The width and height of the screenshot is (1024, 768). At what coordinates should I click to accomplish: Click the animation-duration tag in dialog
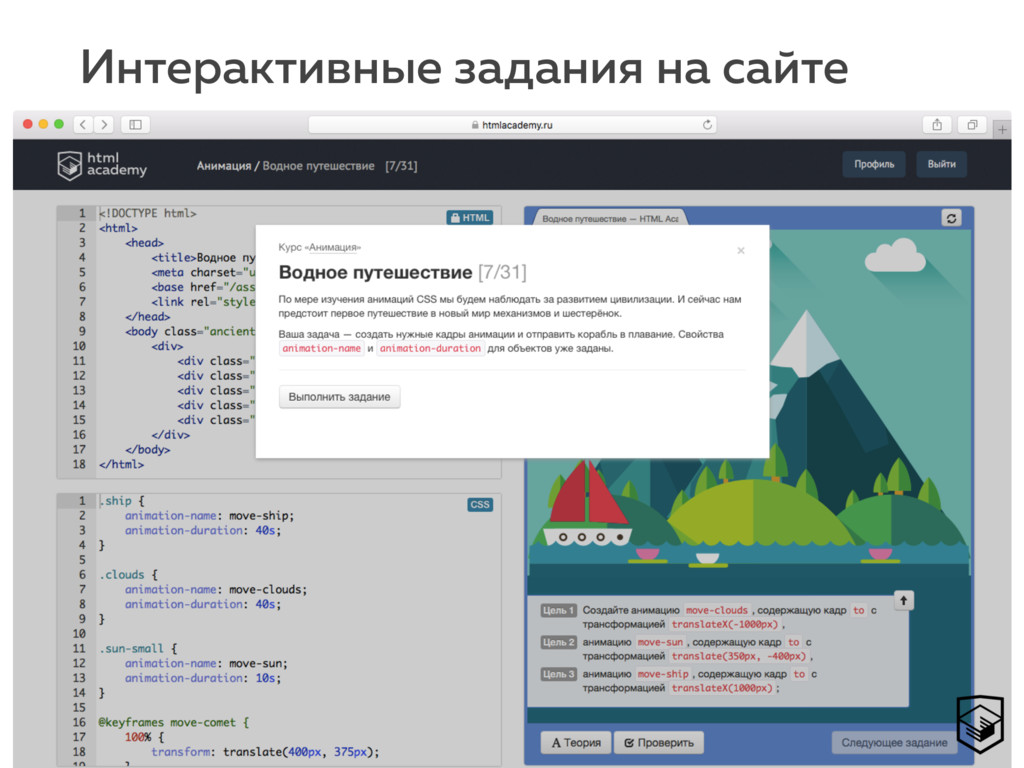[x=430, y=348]
